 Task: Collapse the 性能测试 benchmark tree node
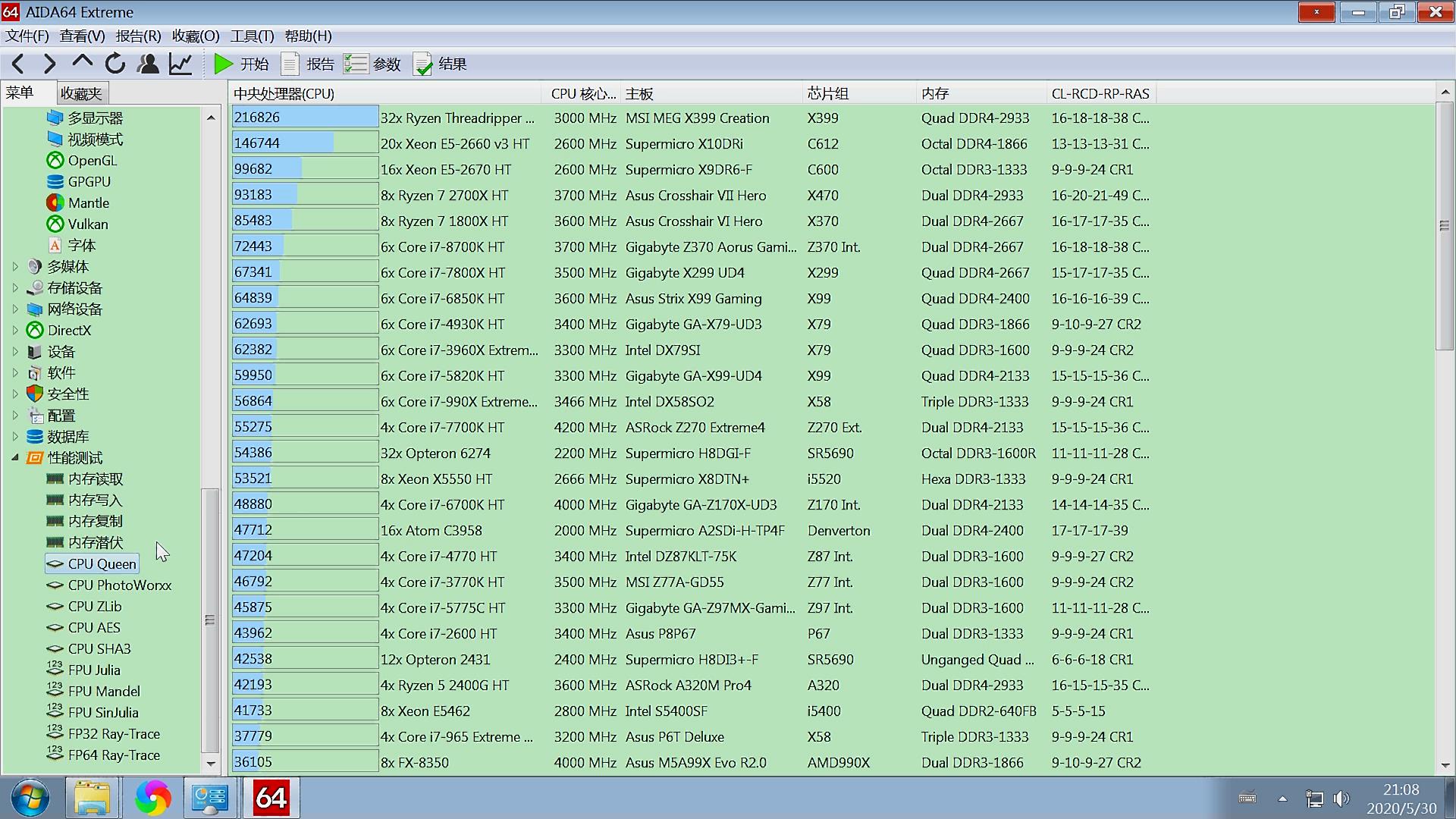click(15, 458)
